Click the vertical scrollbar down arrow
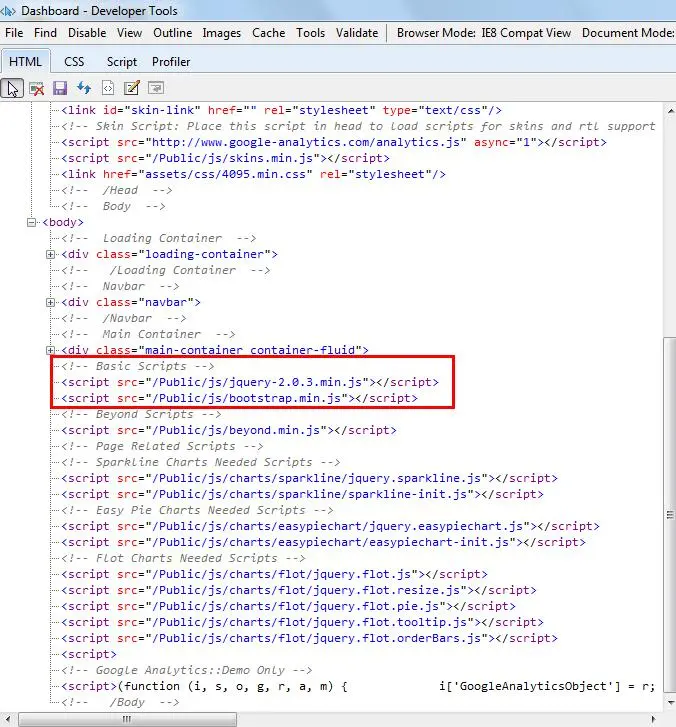 click(x=670, y=703)
